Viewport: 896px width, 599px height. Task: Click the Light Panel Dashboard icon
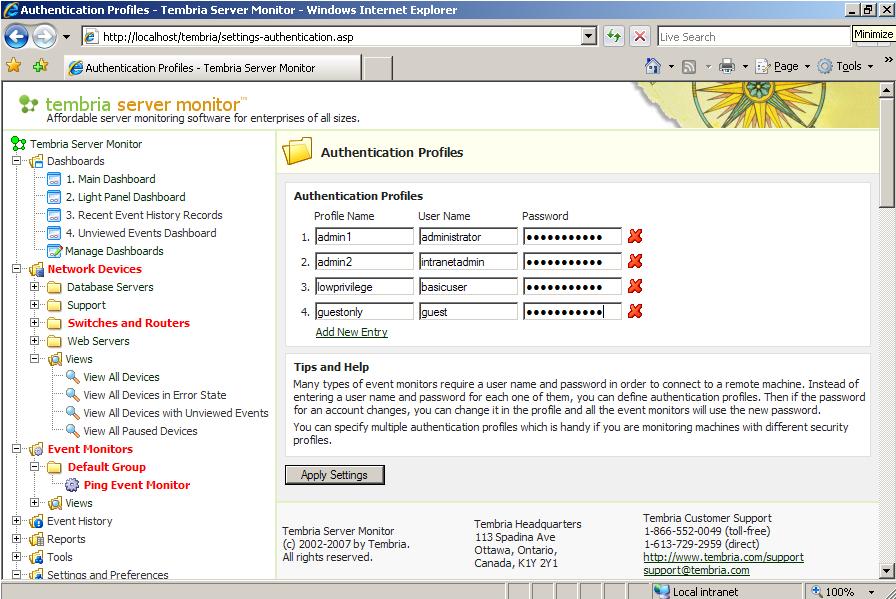click(x=54, y=197)
